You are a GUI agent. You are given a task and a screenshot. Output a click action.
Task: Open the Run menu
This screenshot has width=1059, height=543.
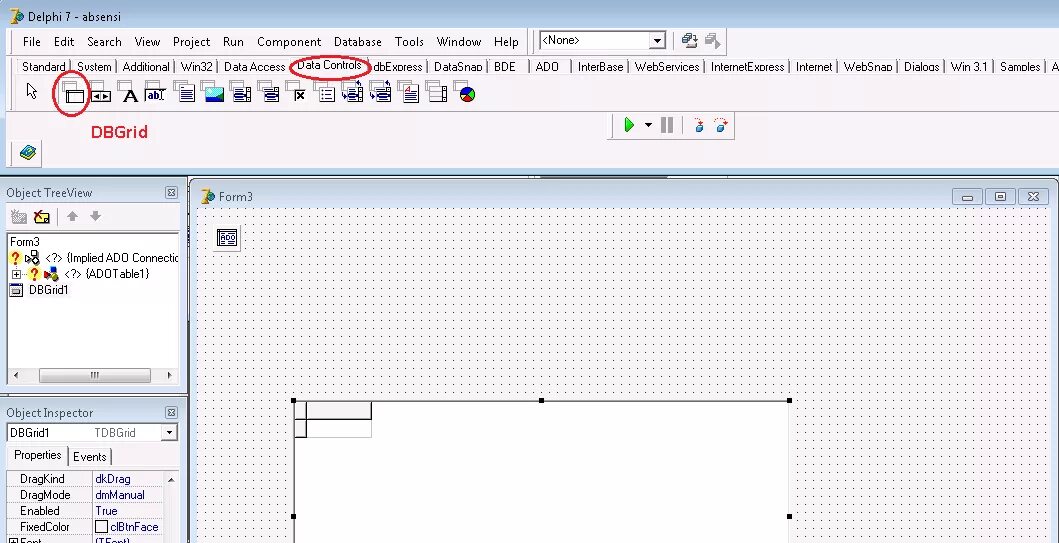pyautogui.click(x=233, y=42)
